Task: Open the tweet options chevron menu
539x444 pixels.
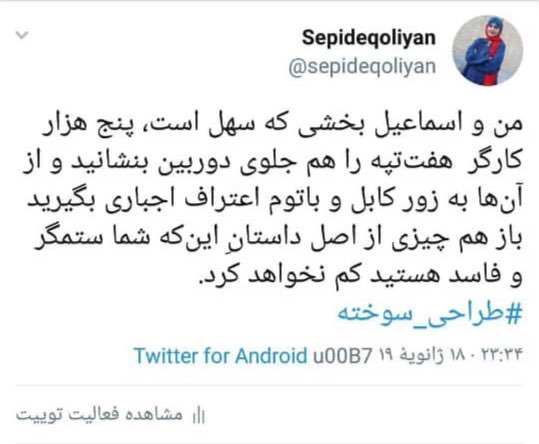Action: coord(22,35)
